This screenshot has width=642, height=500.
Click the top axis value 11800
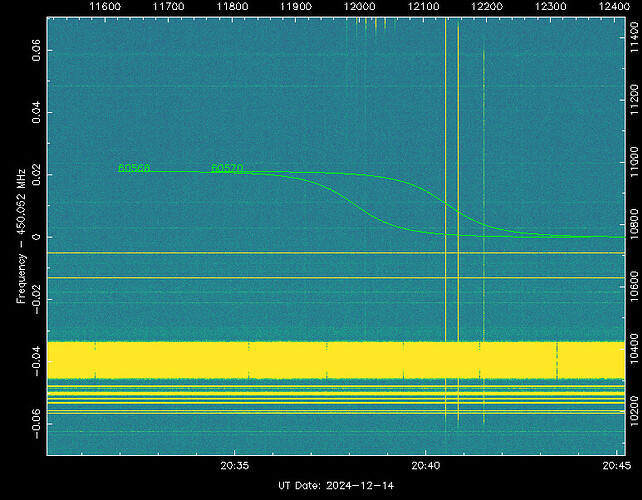coord(233,7)
